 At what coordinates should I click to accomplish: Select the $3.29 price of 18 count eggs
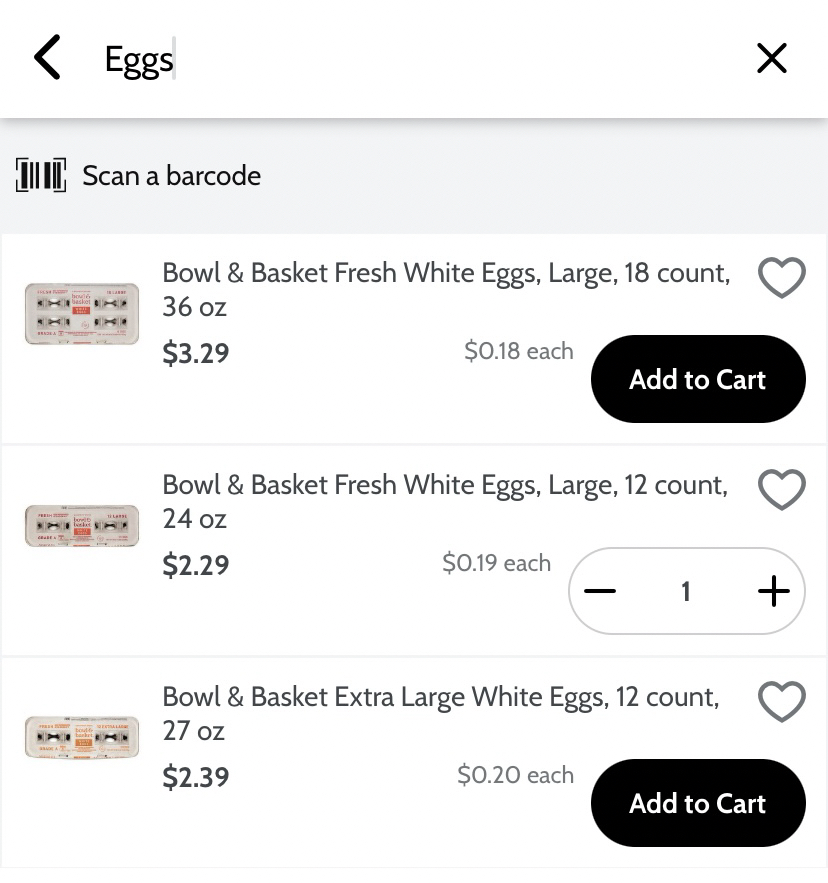point(196,354)
